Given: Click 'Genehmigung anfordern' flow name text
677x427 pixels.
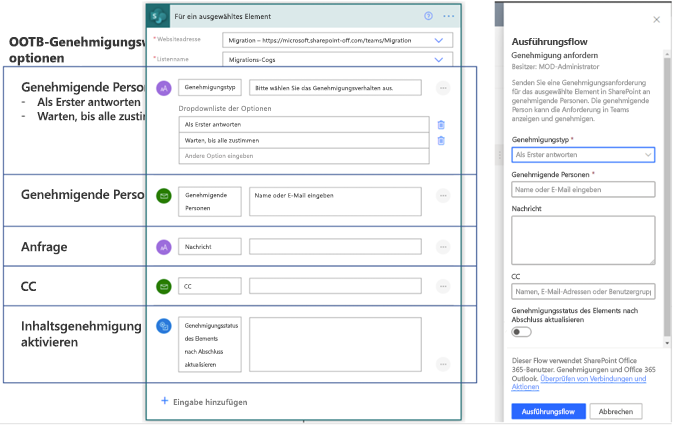Looking at the screenshot, I should coord(555,55).
